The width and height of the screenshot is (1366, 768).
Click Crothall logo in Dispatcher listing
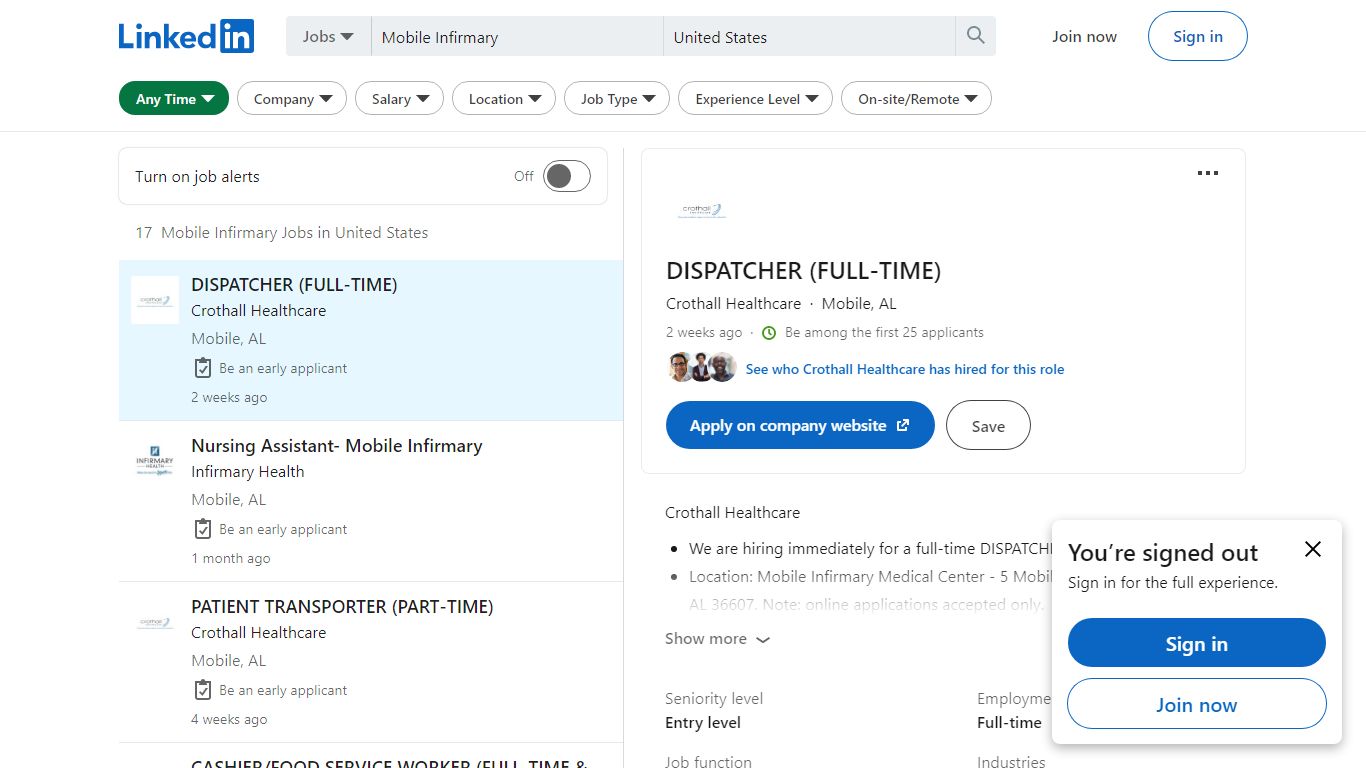tap(155, 300)
